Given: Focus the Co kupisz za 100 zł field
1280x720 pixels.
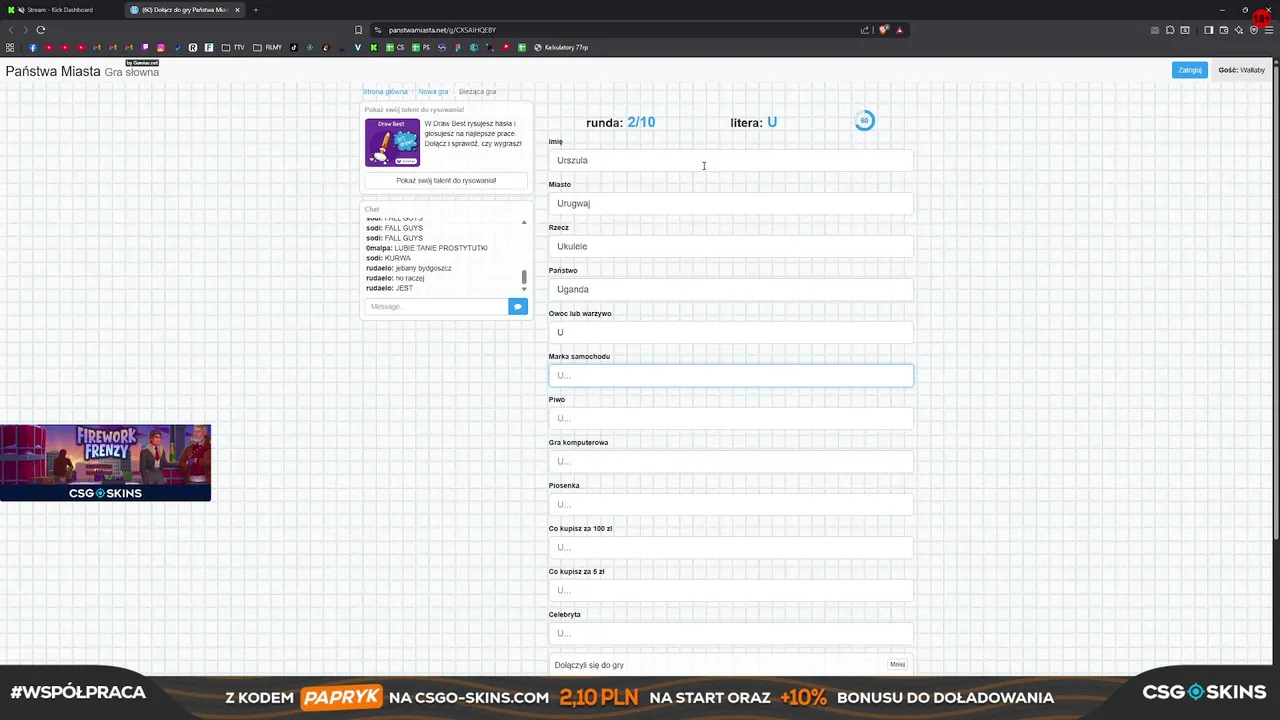Looking at the screenshot, I should 731,547.
